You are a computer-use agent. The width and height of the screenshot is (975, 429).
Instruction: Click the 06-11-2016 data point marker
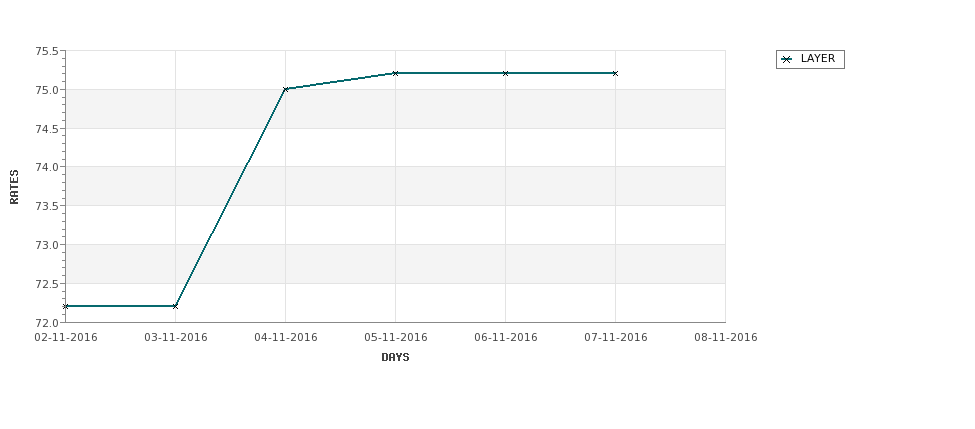pos(506,73)
